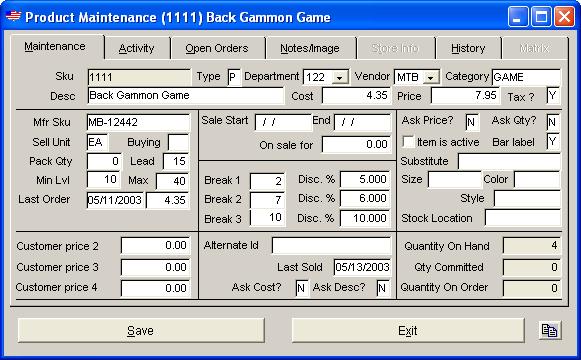
Task: Click the Substitute field
Action: [x=509, y=162]
